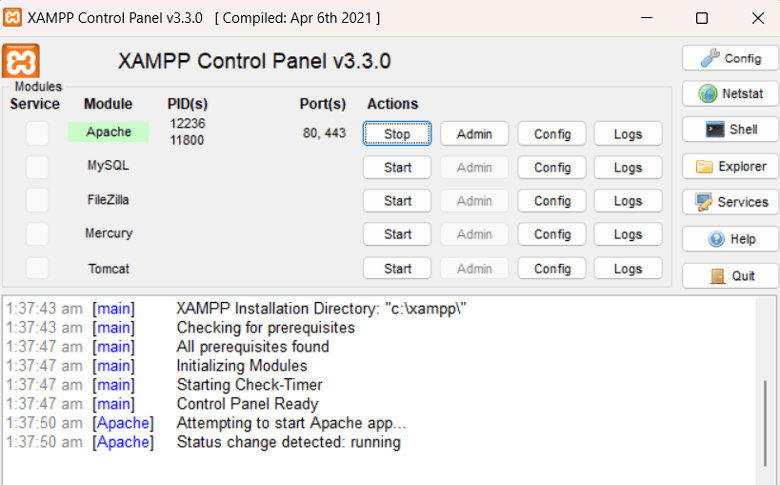Viewport: 780px width, 485px height.
Task: Start the MySQL module
Action: click(397, 168)
